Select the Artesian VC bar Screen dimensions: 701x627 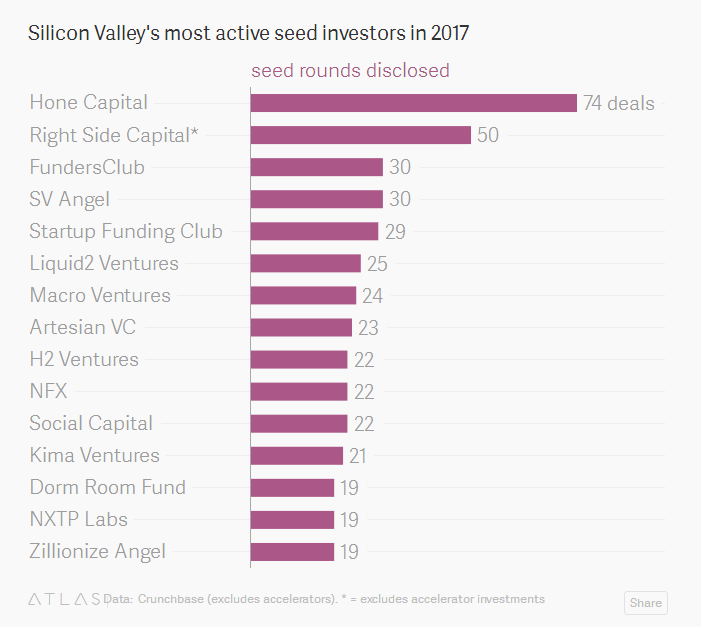point(301,327)
